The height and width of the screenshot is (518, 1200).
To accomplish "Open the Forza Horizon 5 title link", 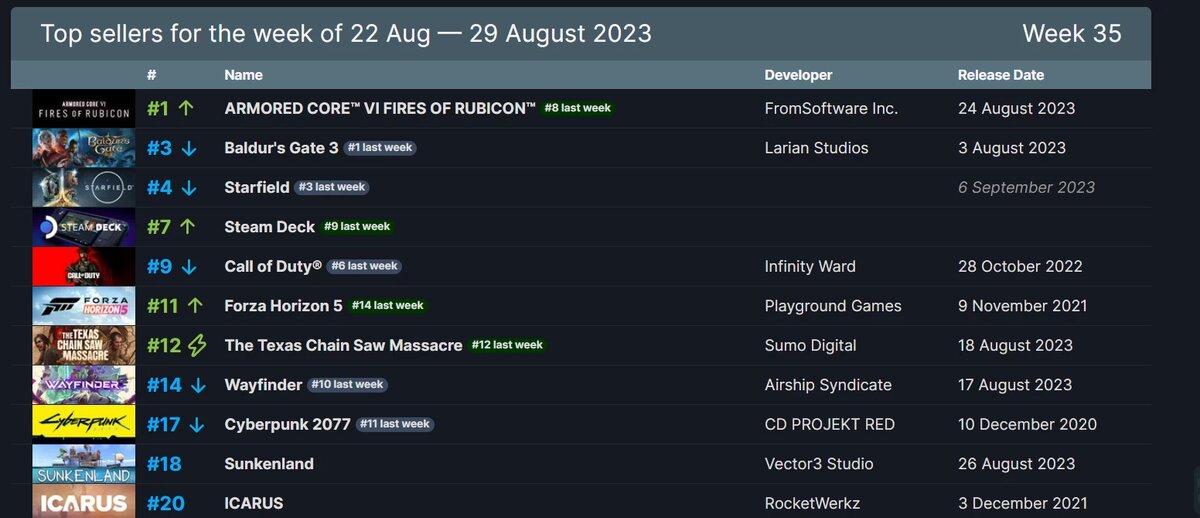I will point(284,306).
